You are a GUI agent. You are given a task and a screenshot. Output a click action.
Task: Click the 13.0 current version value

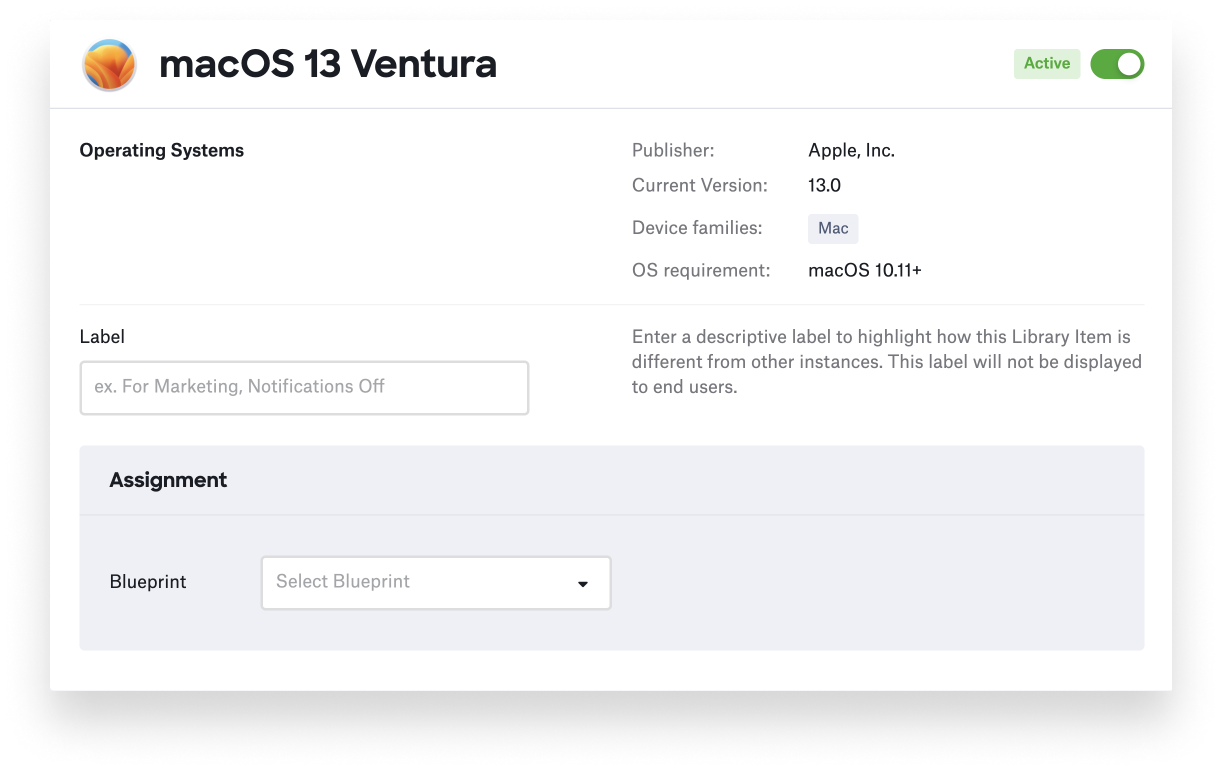point(824,186)
